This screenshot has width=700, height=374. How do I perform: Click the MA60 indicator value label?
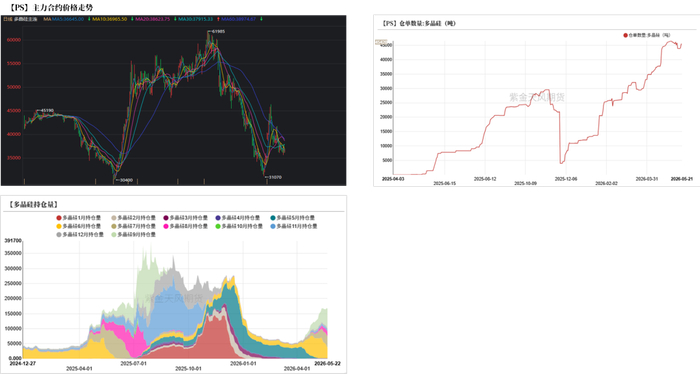point(239,19)
